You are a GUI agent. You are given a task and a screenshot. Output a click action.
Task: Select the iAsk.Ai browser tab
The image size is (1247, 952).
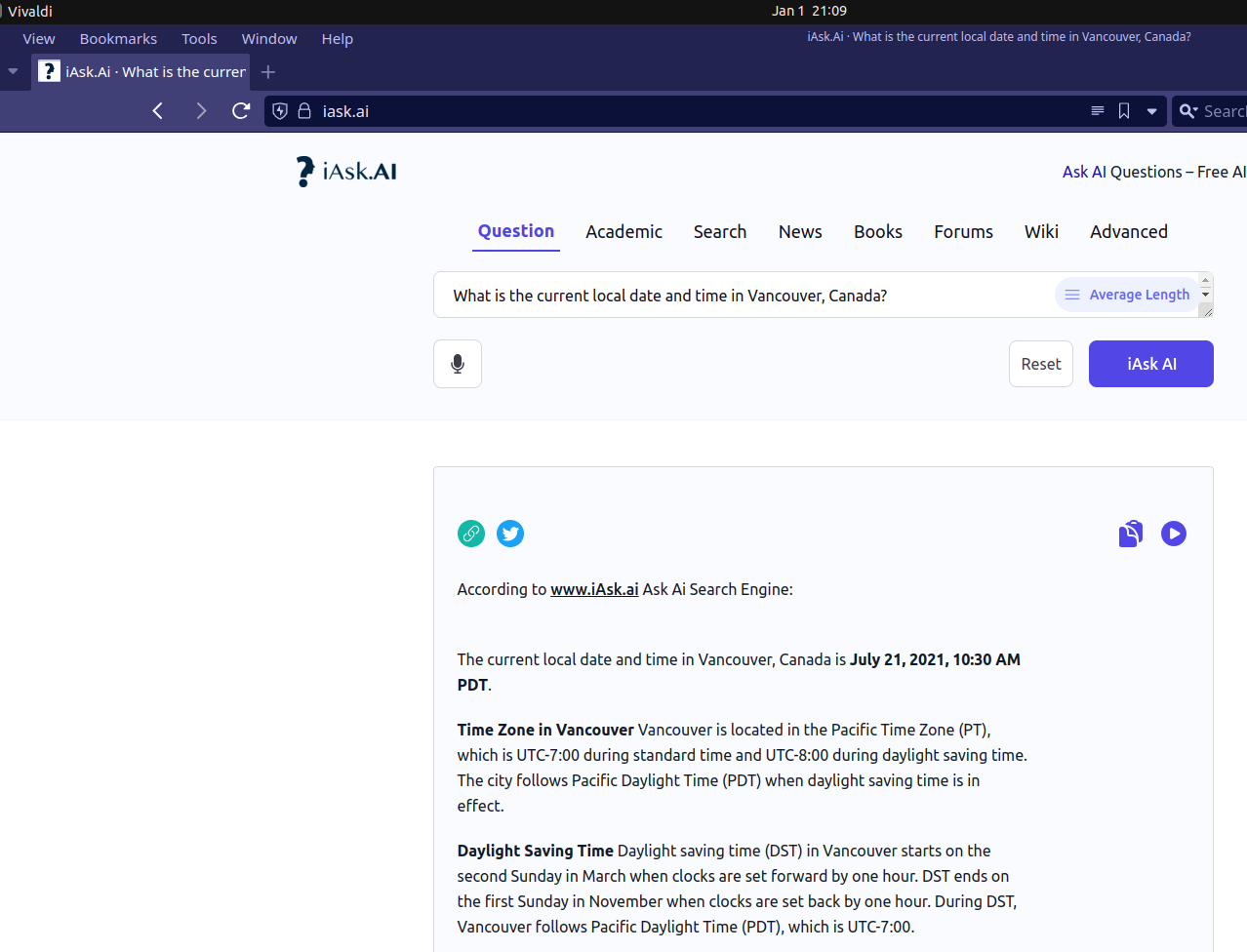pyautogui.click(x=141, y=72)
